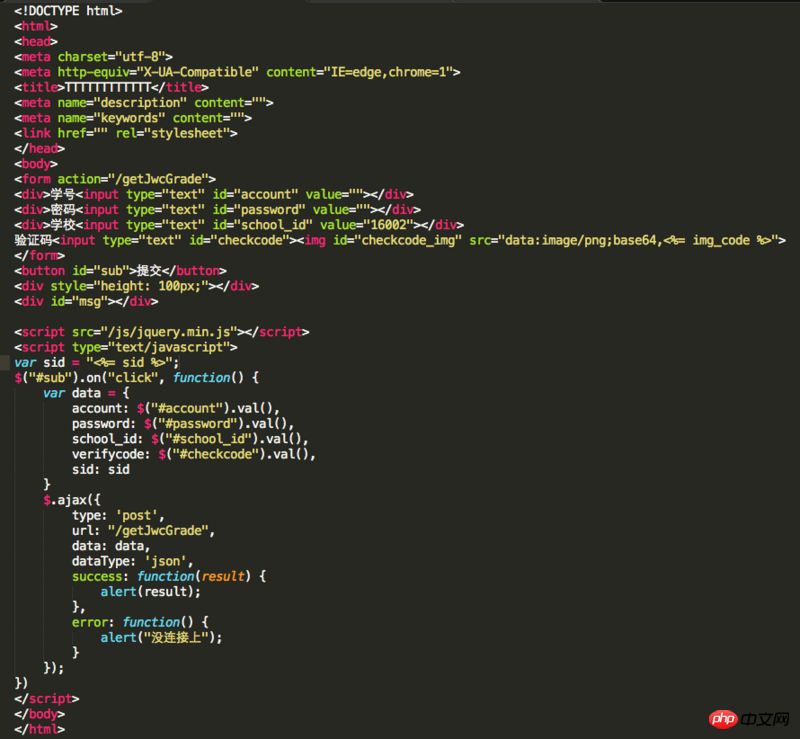Click the form action getJwcGrade line
The width and height of the screenshot is (800, 739).
pyautogui.click(x=115, y=179)
